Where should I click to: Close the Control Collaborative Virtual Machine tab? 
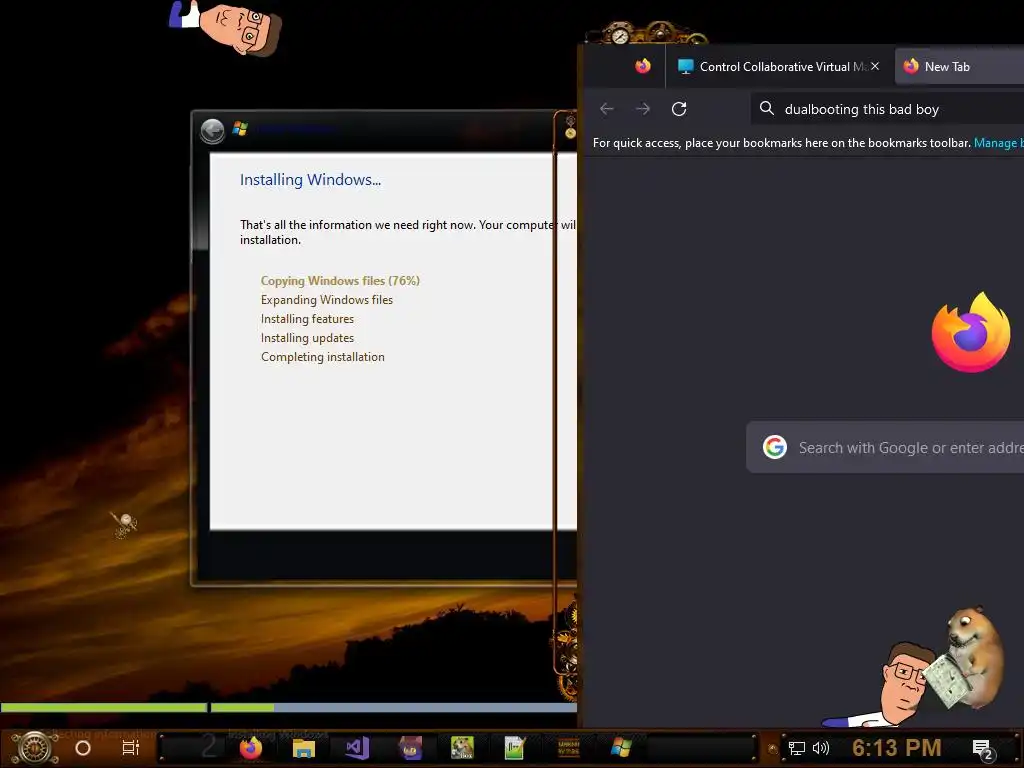pyautogui.click(x=875, y=66)
